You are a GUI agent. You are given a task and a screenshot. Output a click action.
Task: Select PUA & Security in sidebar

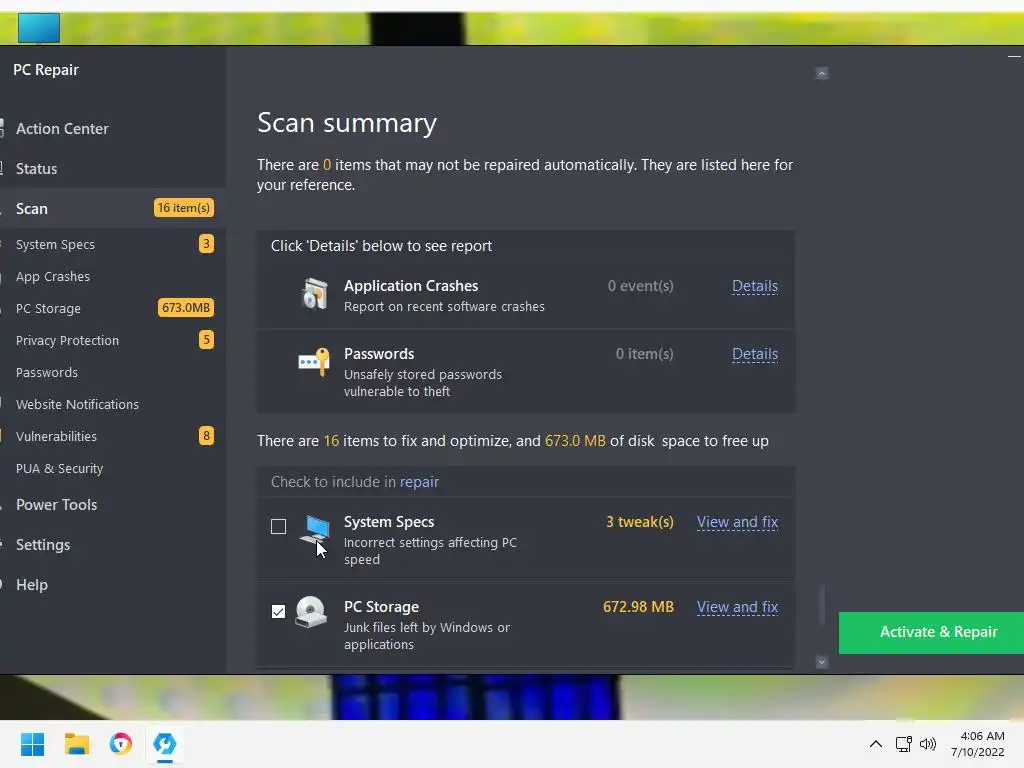(x=59, y=468)
